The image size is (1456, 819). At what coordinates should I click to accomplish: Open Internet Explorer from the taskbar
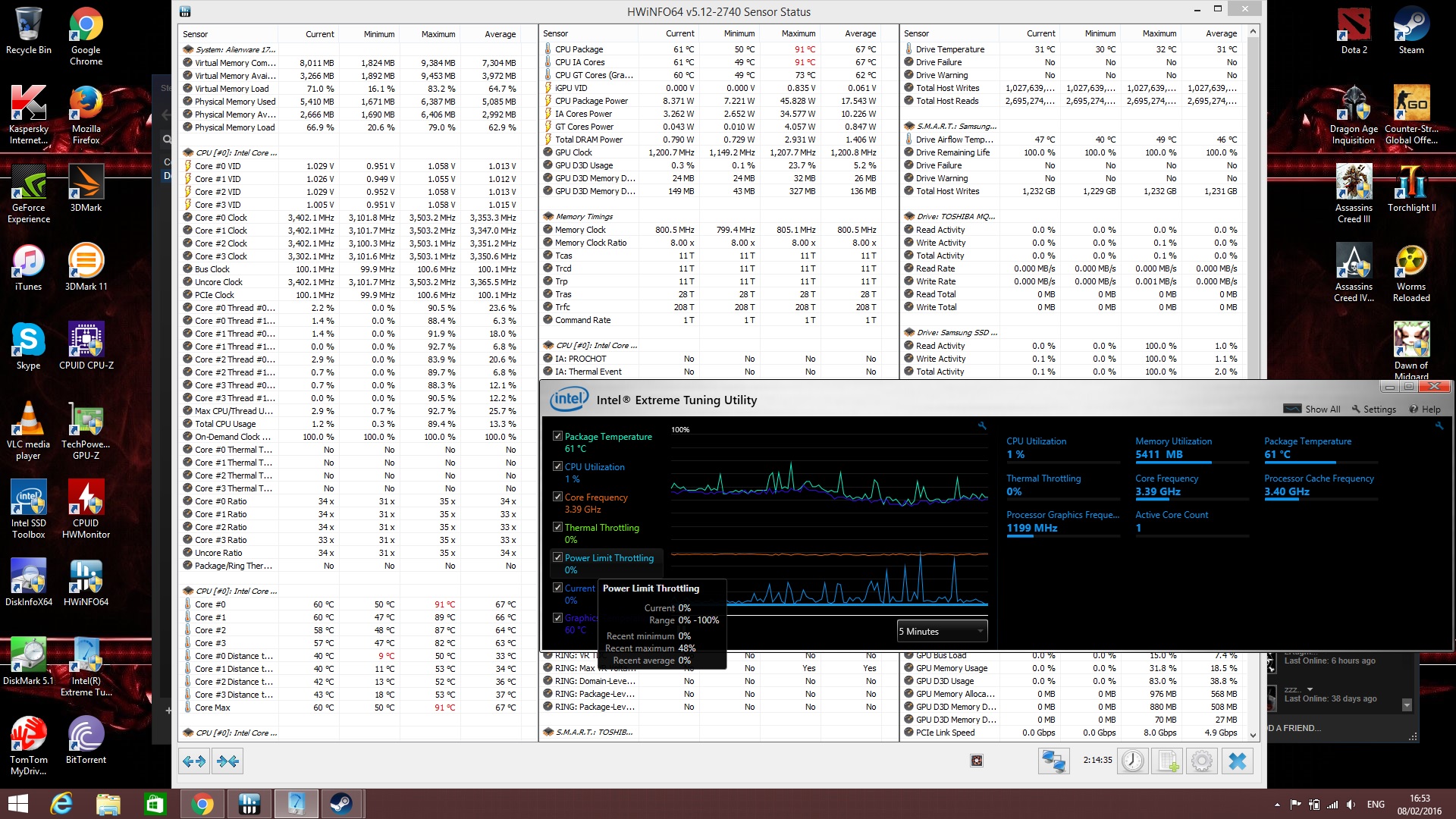coord(61,804)
